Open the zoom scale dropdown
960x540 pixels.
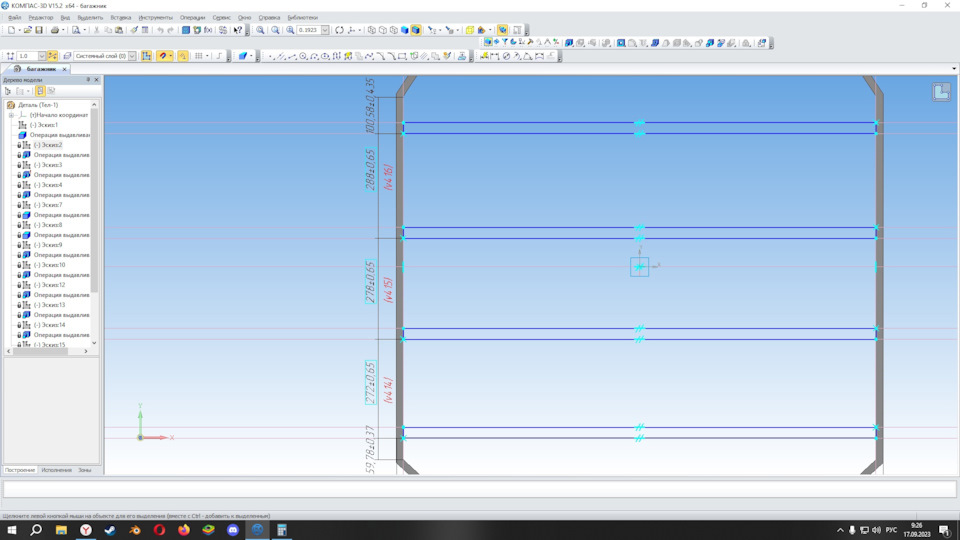tap(325, 30)
